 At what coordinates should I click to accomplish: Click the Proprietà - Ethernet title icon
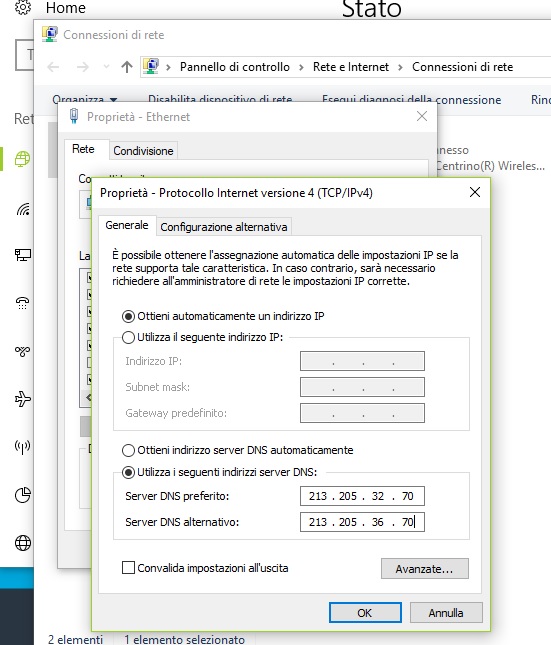point(74,116)
